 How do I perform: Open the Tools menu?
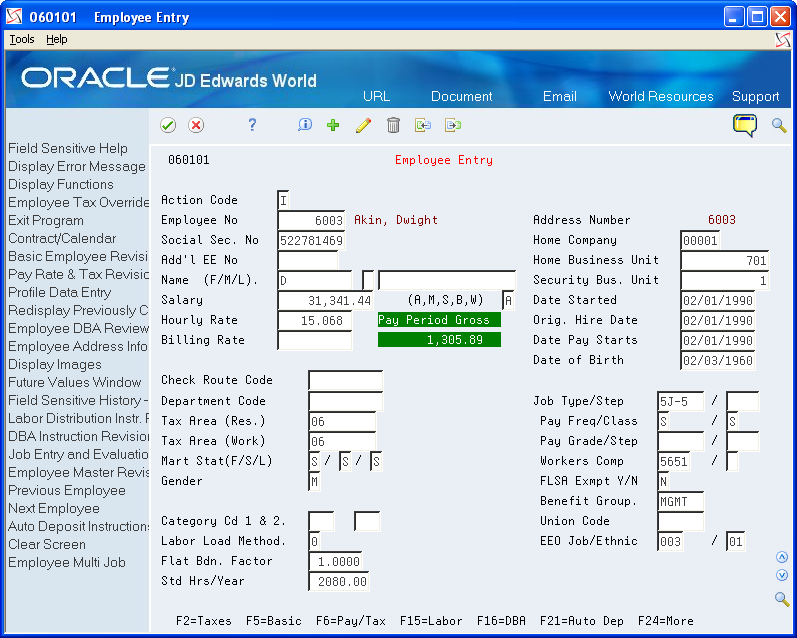[22, 39]
